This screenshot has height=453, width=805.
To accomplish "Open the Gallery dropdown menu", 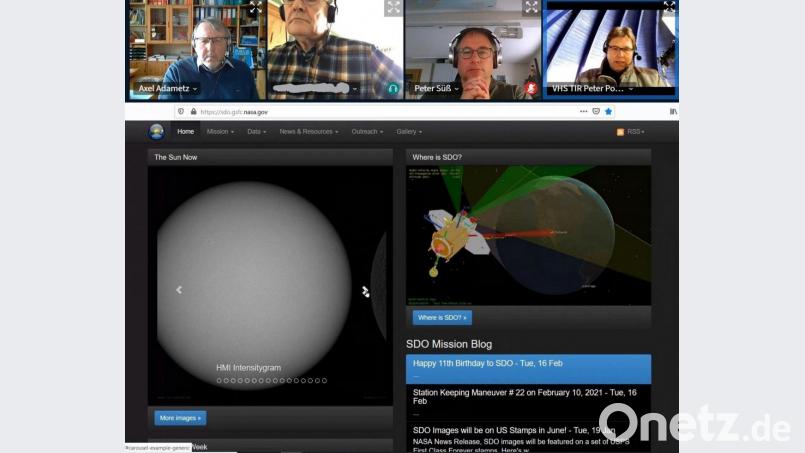I will (x=409, y=132).
